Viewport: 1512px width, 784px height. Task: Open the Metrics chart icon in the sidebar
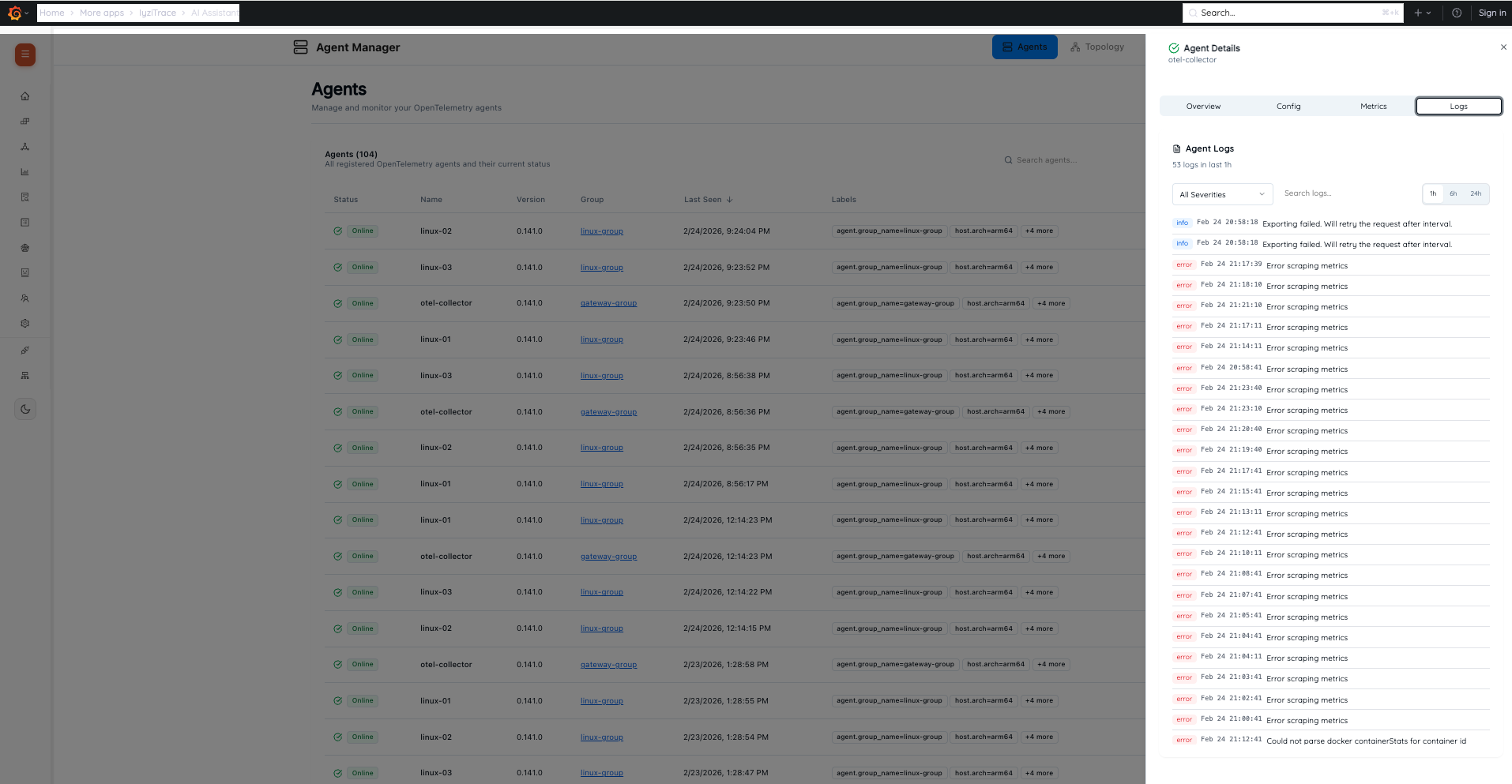pos(24,171)
